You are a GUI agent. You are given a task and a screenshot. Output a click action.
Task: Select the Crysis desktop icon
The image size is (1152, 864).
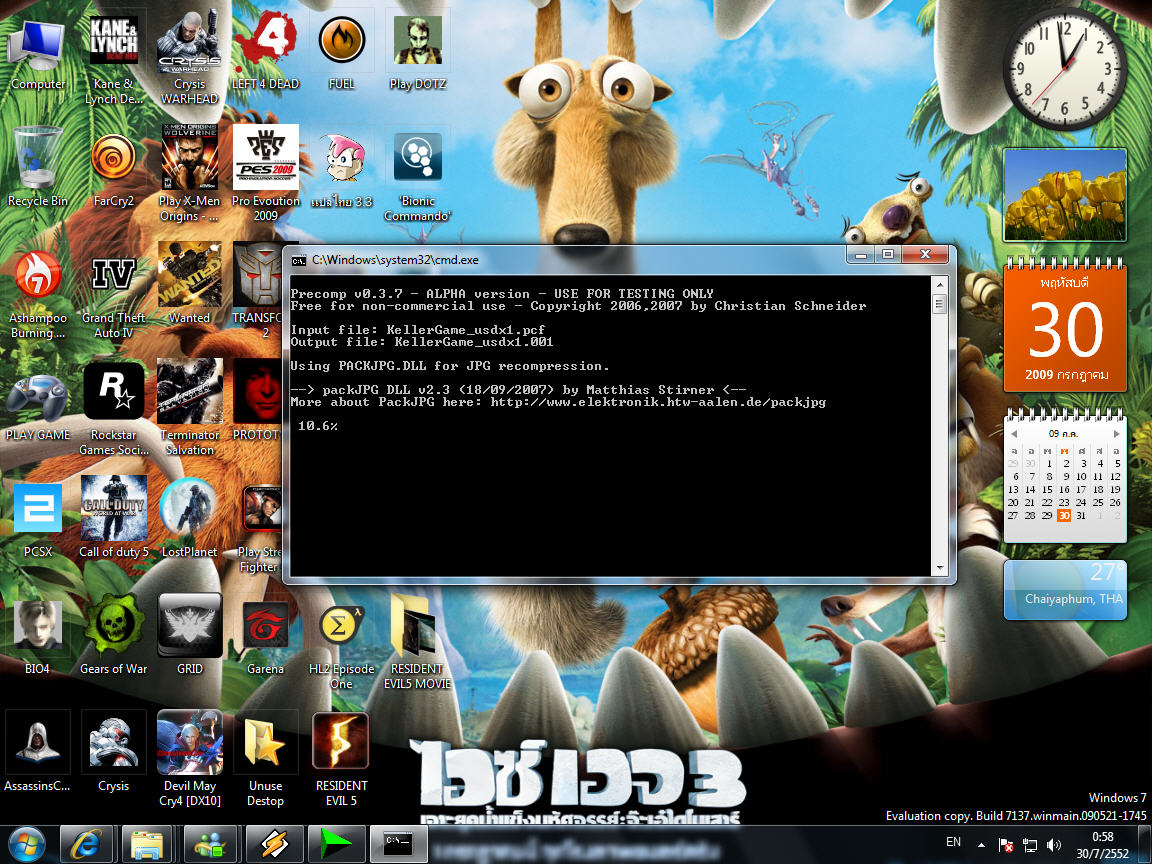[113, 752]
